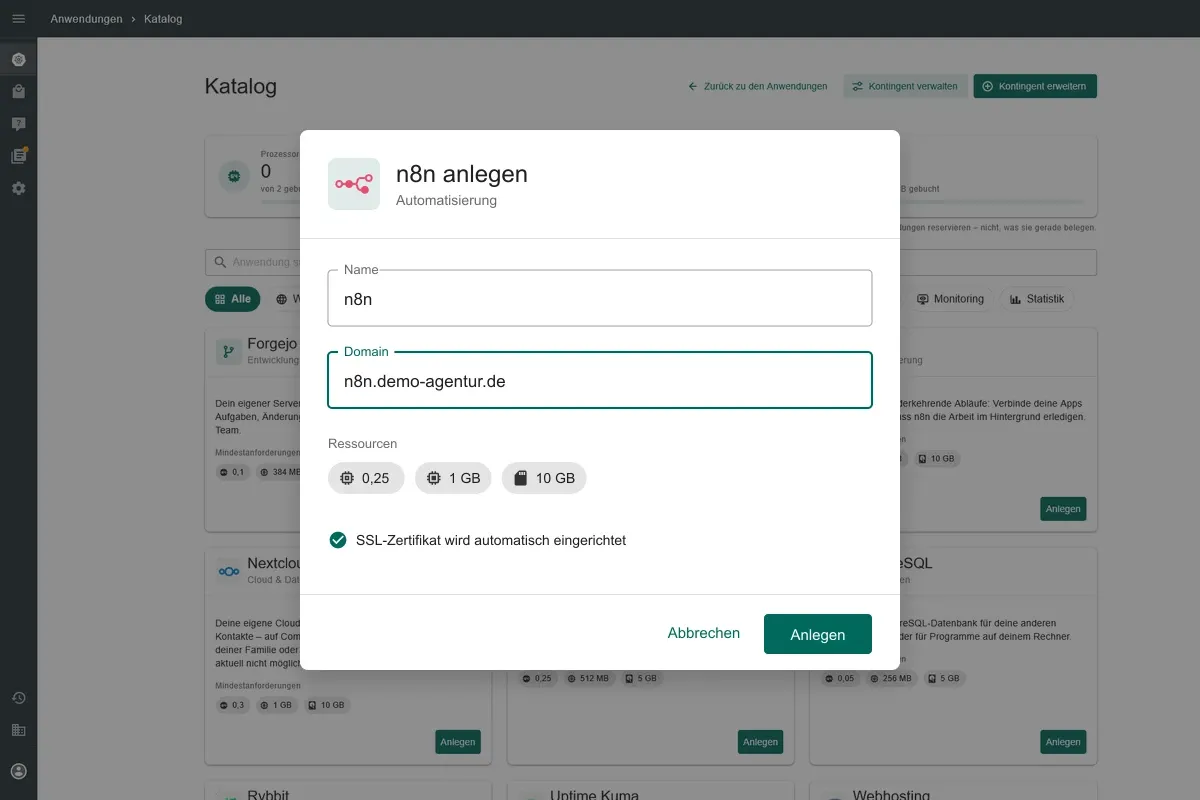1200x800 pixels.
Task: Open the hamburger navigation menu
Action: coord(18,19)
